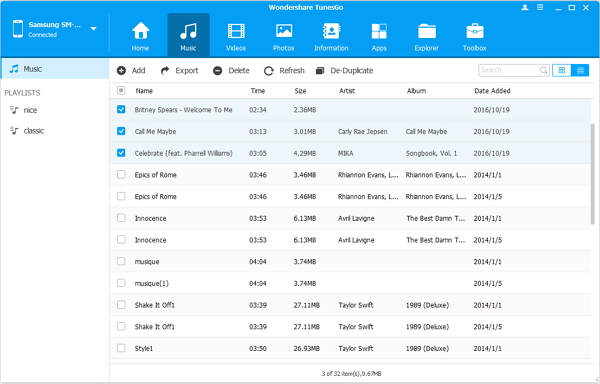Screen dimensions: 600x384
Task: Click the De-Duplicate button
Action: click(344, 70)
